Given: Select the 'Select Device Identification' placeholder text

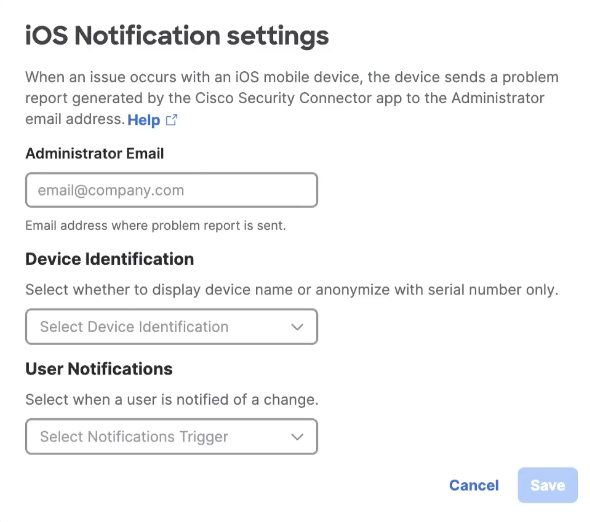Looking at the screenshot, I should click(134, 327).
